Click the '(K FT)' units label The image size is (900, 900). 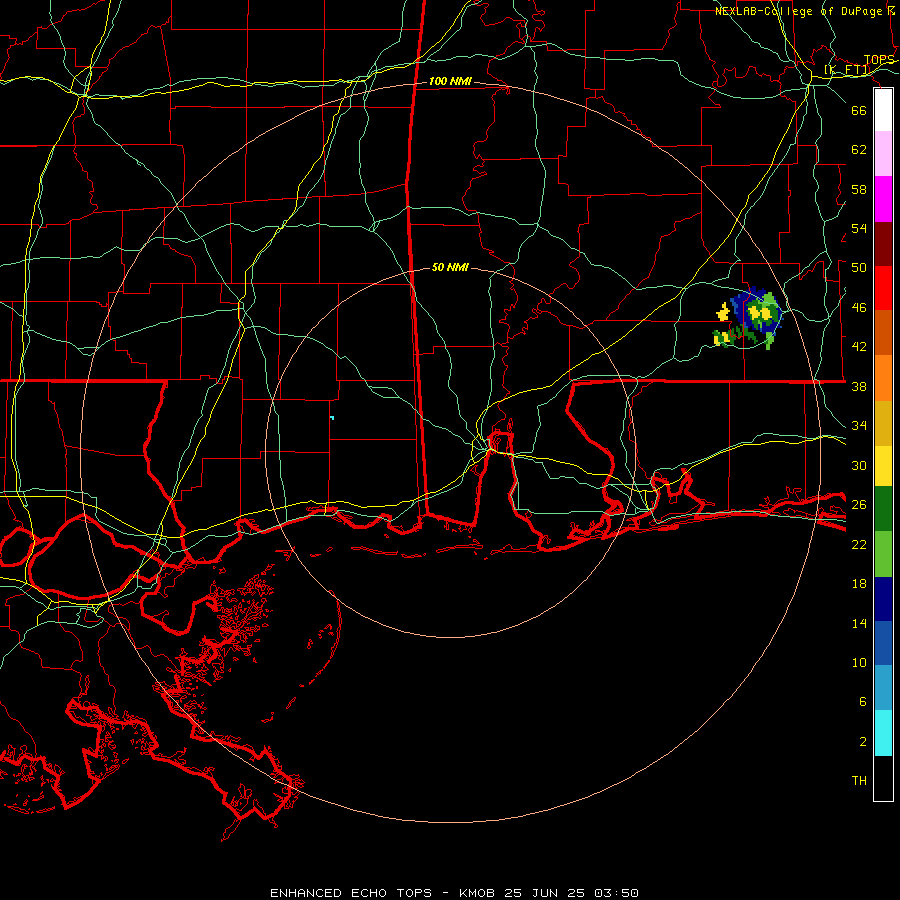[847, 70]
